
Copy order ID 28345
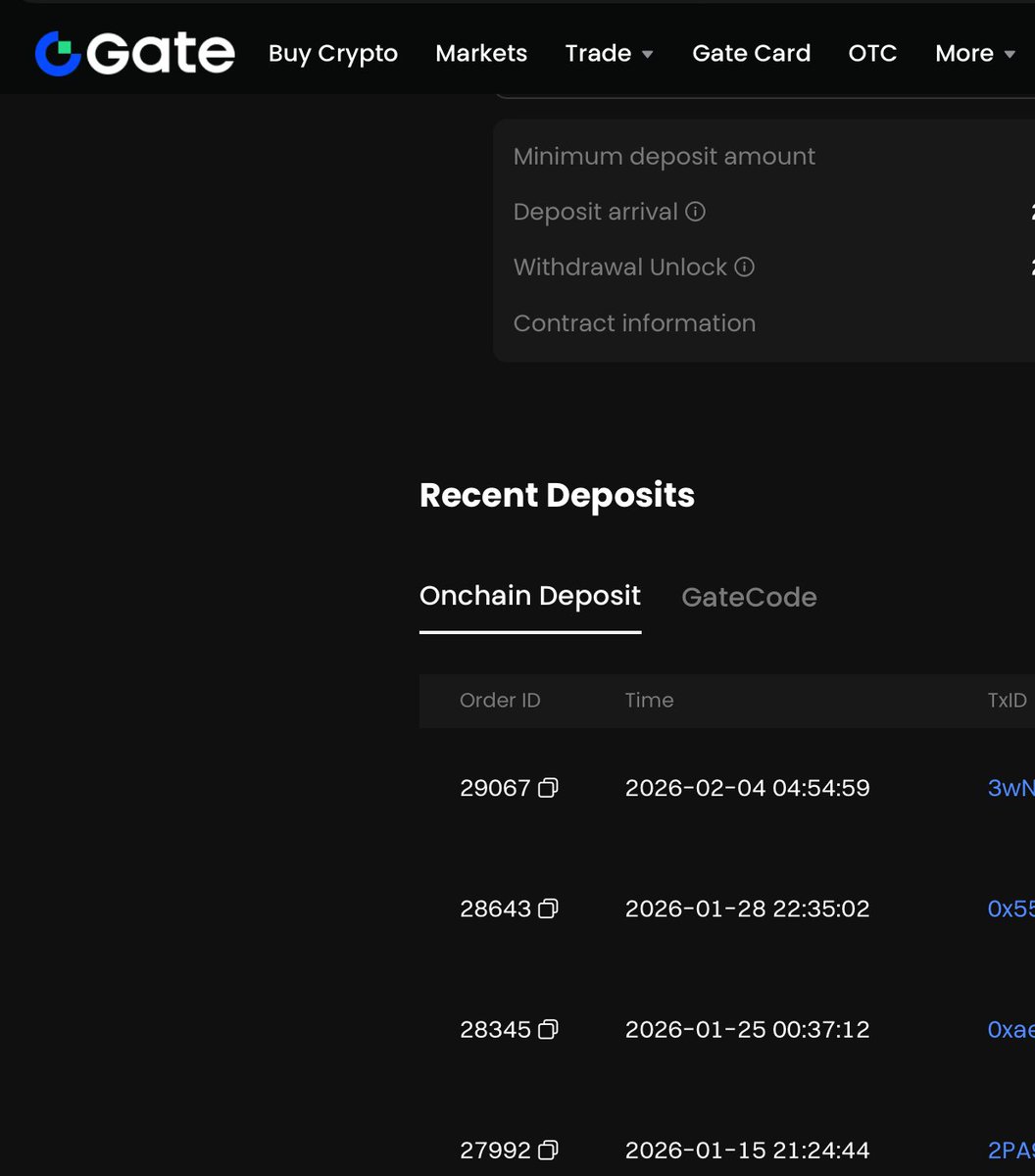pos(549,1029)
